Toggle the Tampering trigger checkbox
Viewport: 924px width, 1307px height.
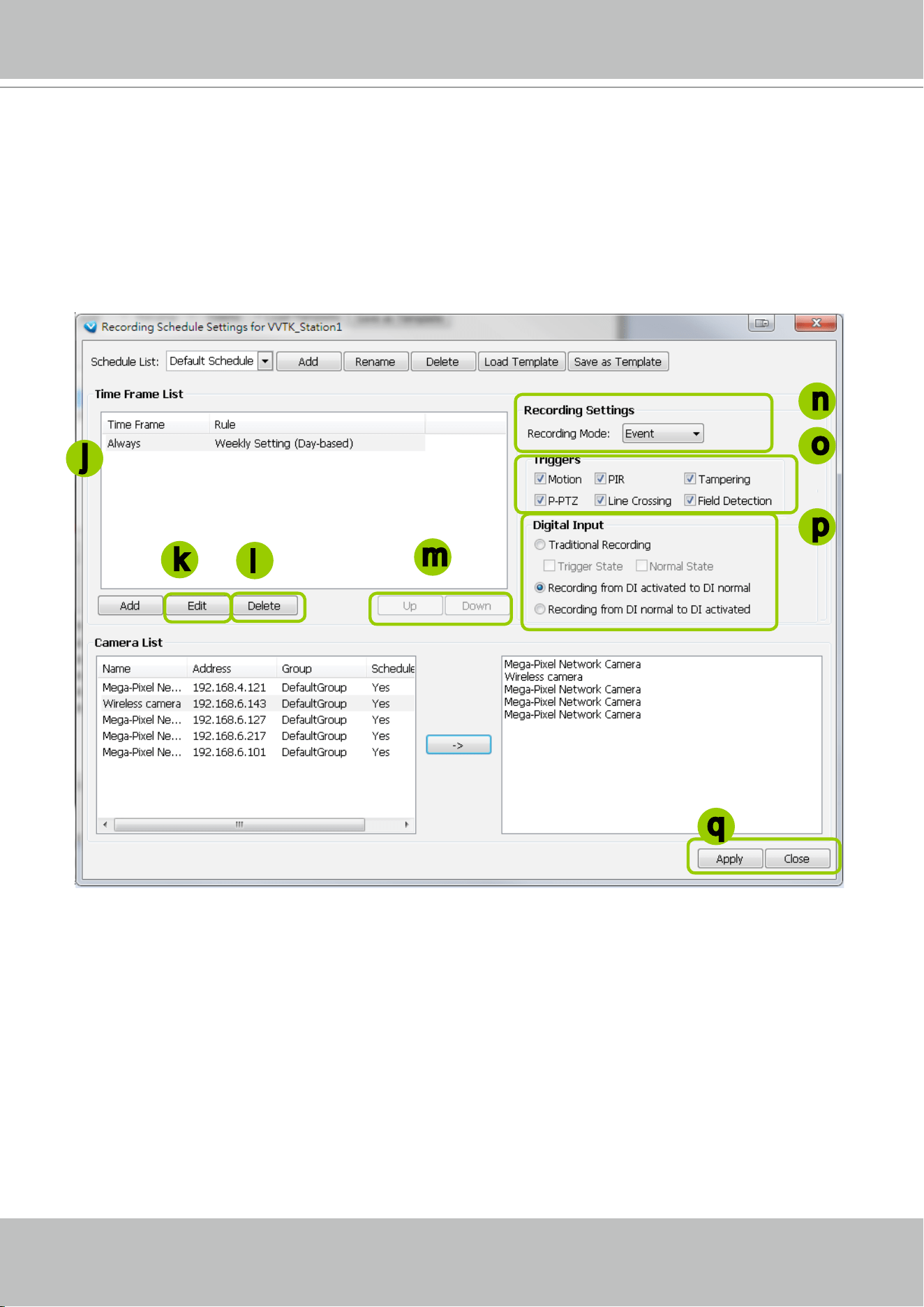pos(690,479)
